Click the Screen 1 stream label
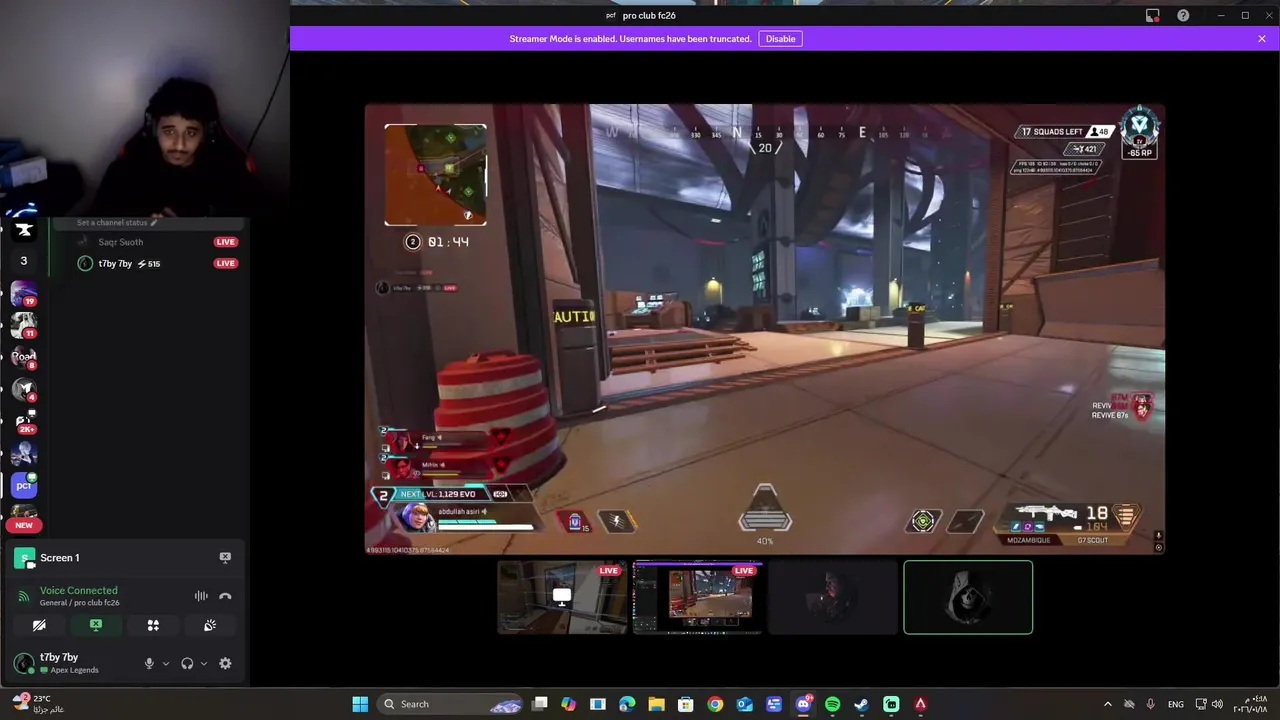The width and height of the screenshot is (1280, 720). (59, 558)
